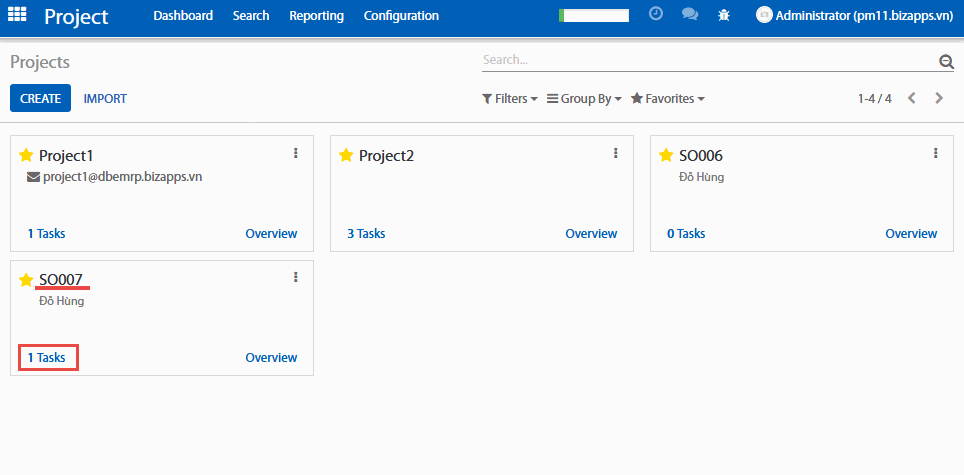The height and width of the screenshot is (475, 964).
Task: Expand the Filters dropdown
Action: tap(510, 99)
